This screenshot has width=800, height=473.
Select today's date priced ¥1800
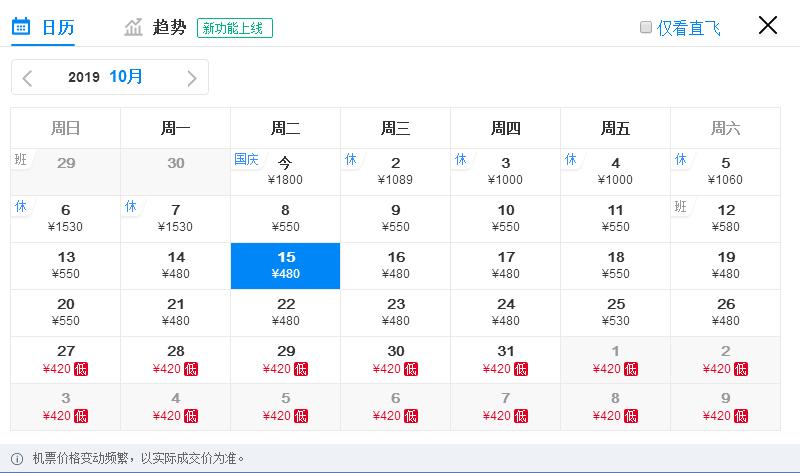click(285, 172)
